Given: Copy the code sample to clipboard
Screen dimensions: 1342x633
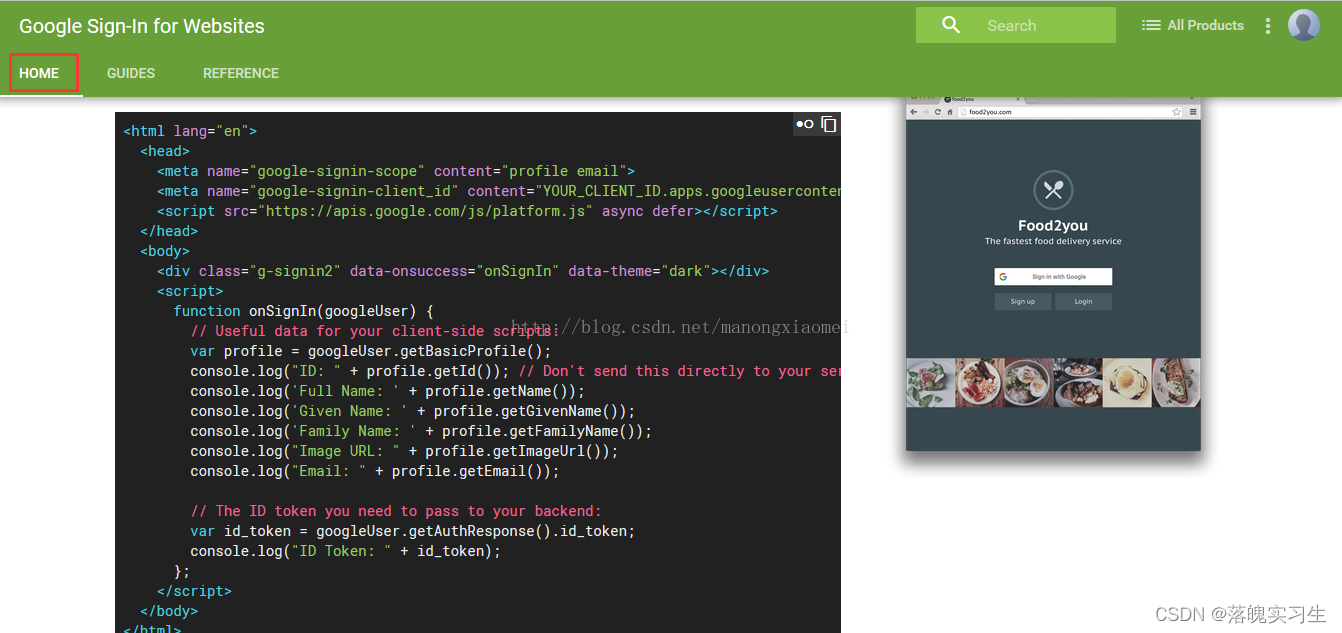Looking at the screenshot, I should click(829, 124).
